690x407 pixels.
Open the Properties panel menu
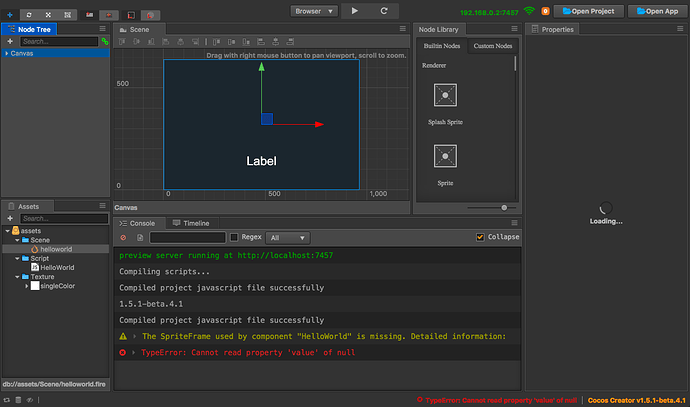[x=680, y=29]
